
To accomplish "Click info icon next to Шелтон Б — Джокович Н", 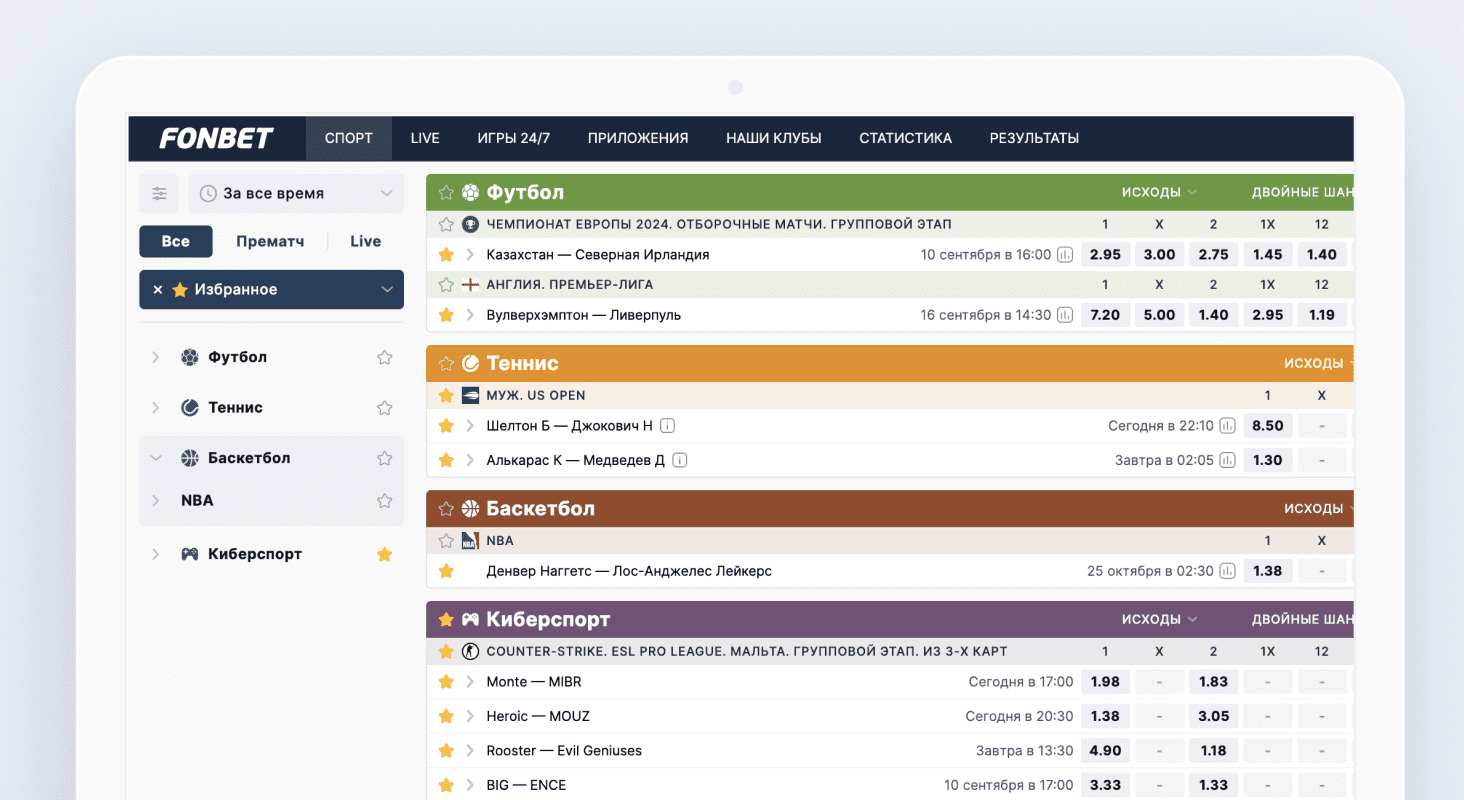I will coord(668,426).
